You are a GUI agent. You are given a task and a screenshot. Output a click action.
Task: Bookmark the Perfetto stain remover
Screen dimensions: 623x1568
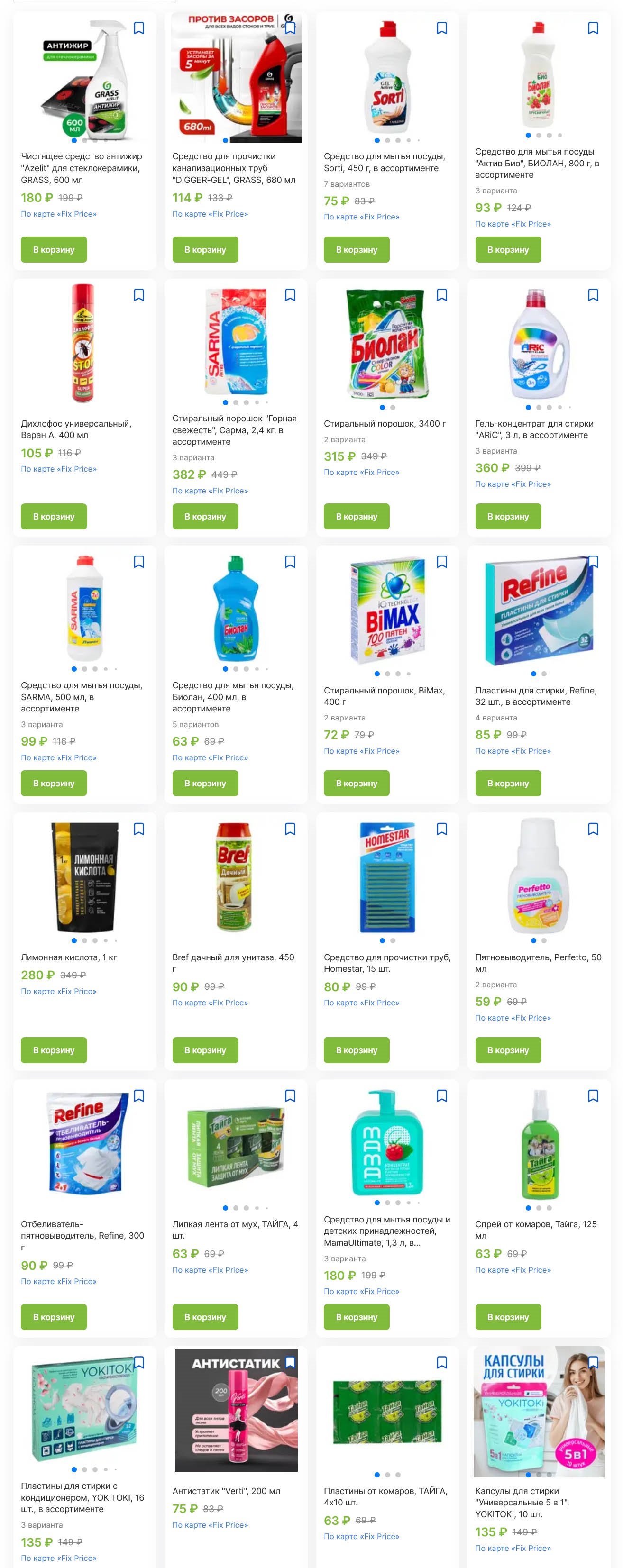click(x=593, y=829)
